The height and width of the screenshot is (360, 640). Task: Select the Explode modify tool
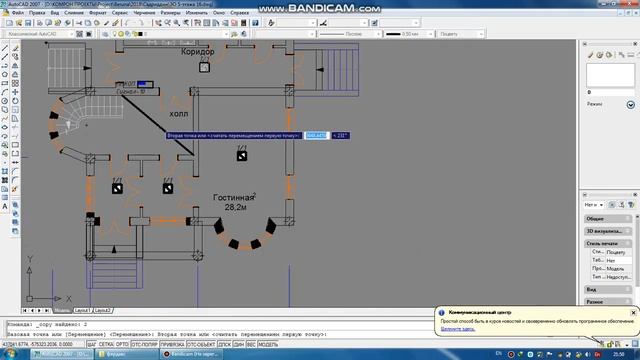[x=15, y=189]
